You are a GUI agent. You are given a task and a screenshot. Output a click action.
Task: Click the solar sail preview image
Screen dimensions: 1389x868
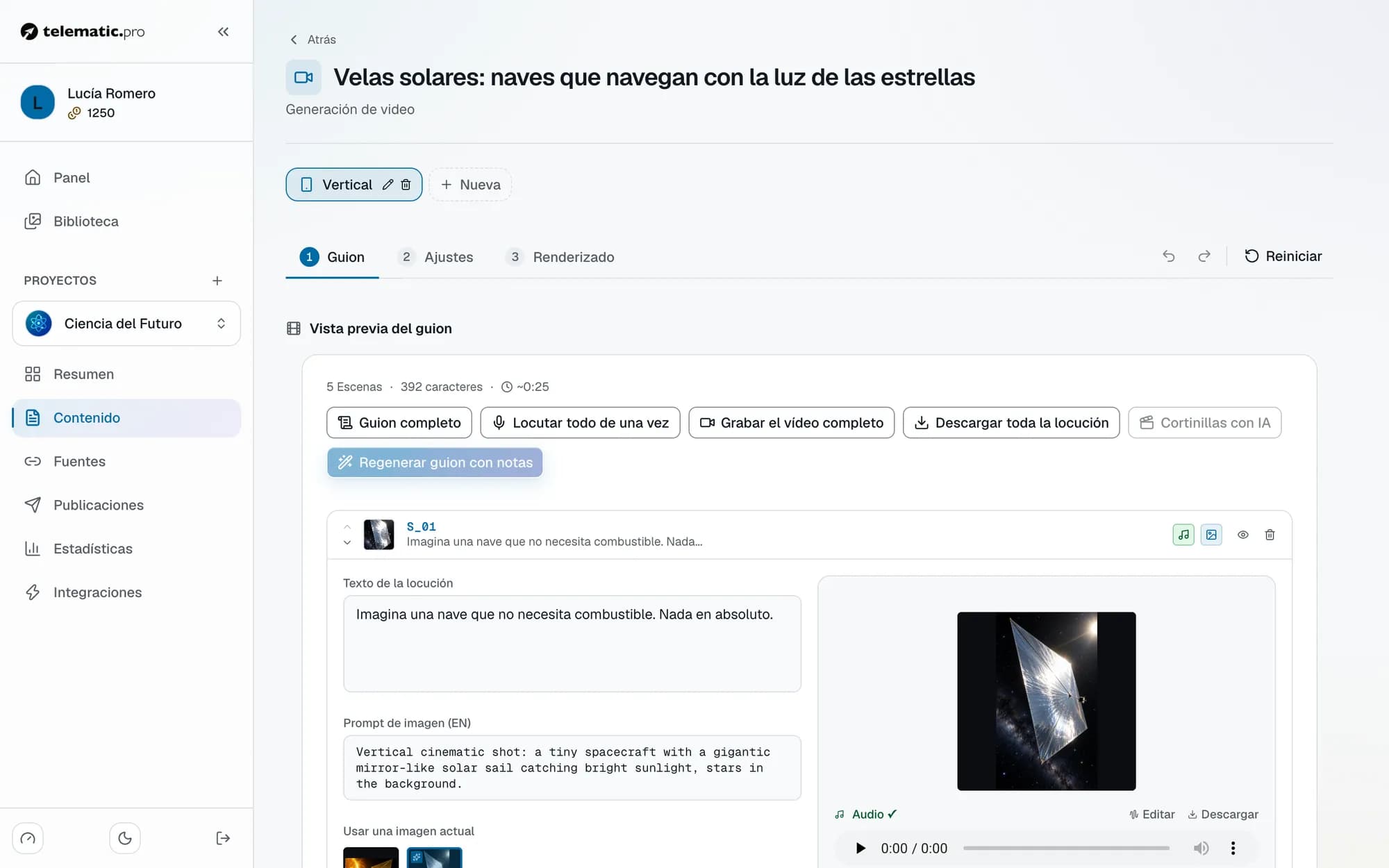[1047, 701]
